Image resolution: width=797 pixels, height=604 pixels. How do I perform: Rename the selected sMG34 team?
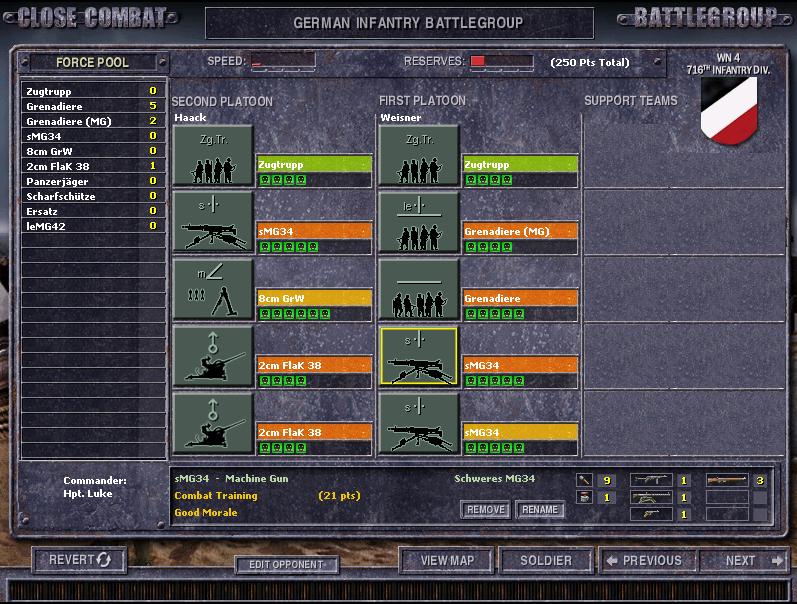point(540,509)
